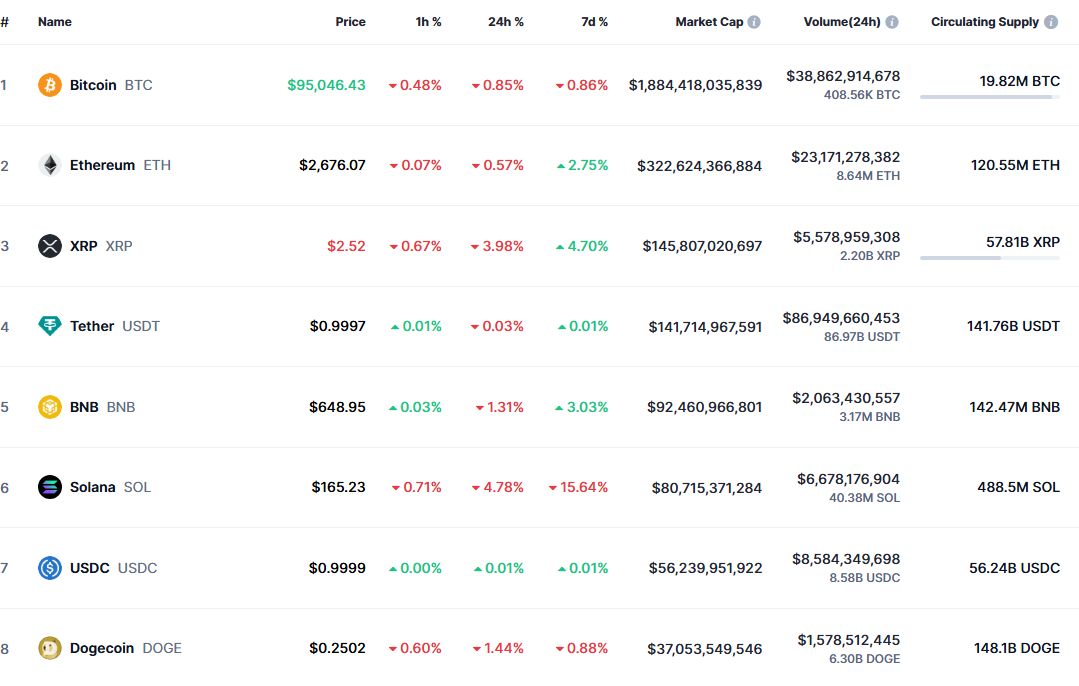Click the Bitcoin coin logo icon
The width and height of the screenshot is (1079, 686).
pyautogui.click(x=50, y=85)
